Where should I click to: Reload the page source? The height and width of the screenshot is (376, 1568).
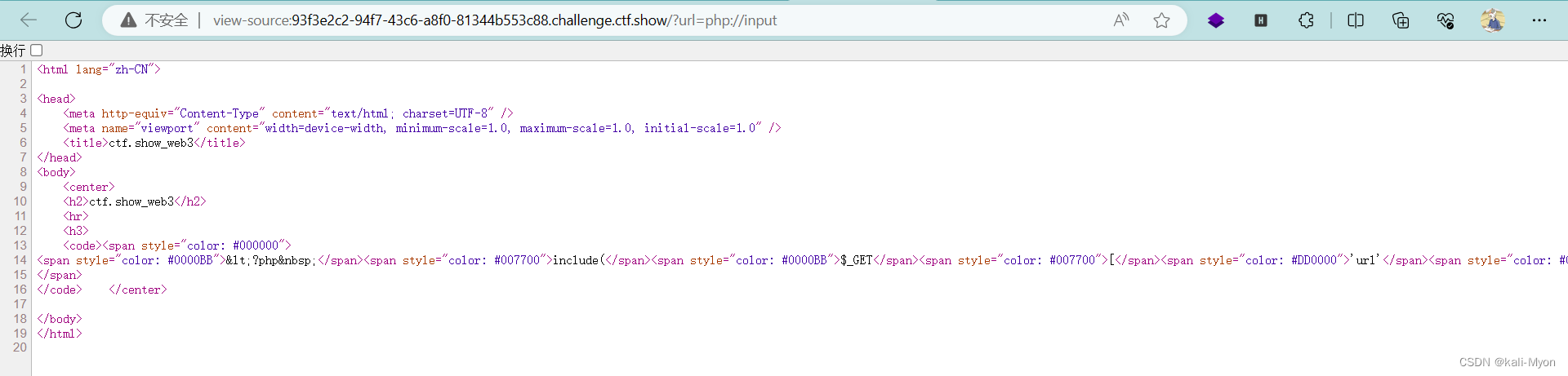coord(73,20)
